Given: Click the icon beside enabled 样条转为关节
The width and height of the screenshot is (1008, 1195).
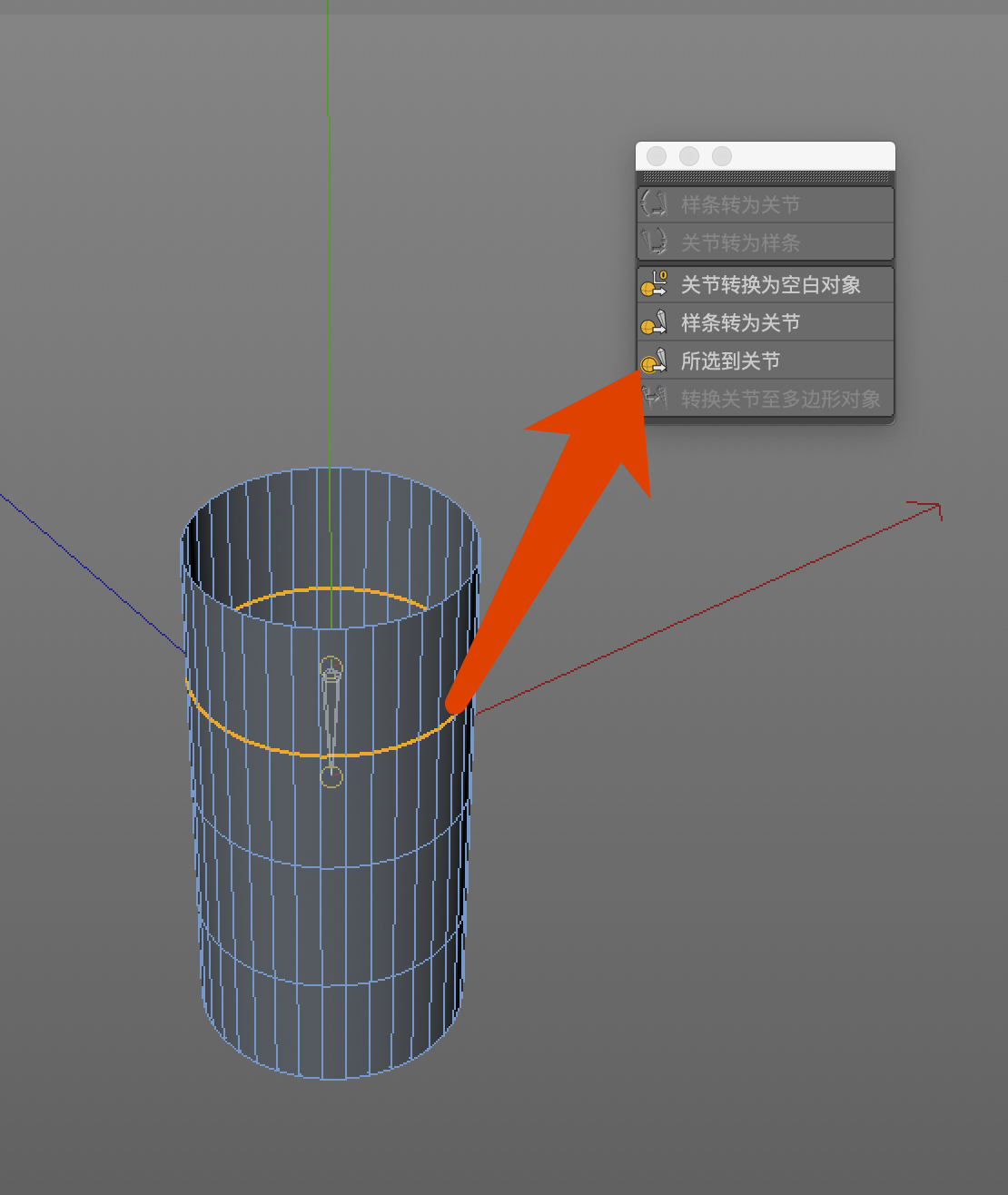Looking at the screenshot, I should [654, 322].
